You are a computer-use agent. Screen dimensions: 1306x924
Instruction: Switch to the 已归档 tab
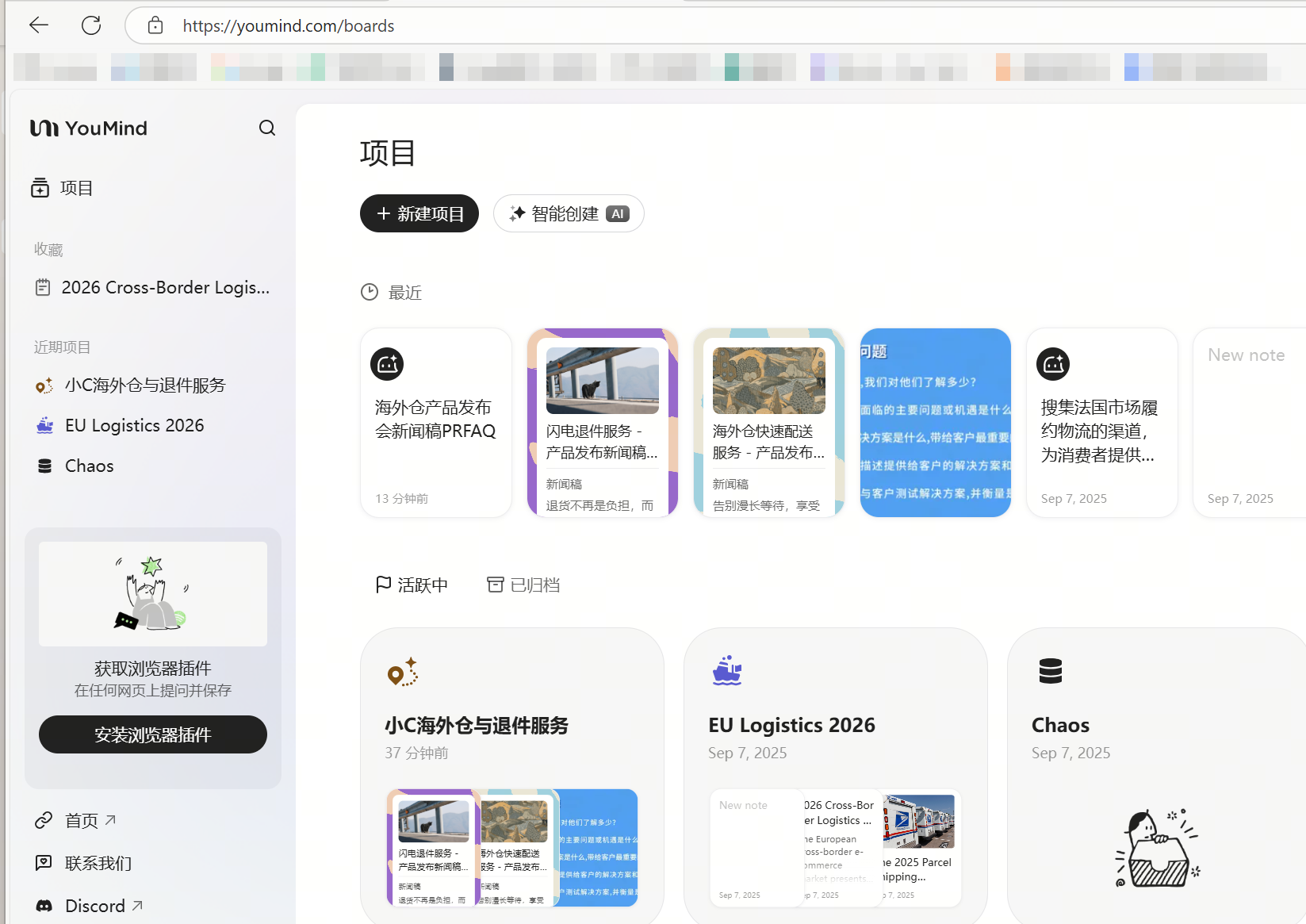coord(523,585)
